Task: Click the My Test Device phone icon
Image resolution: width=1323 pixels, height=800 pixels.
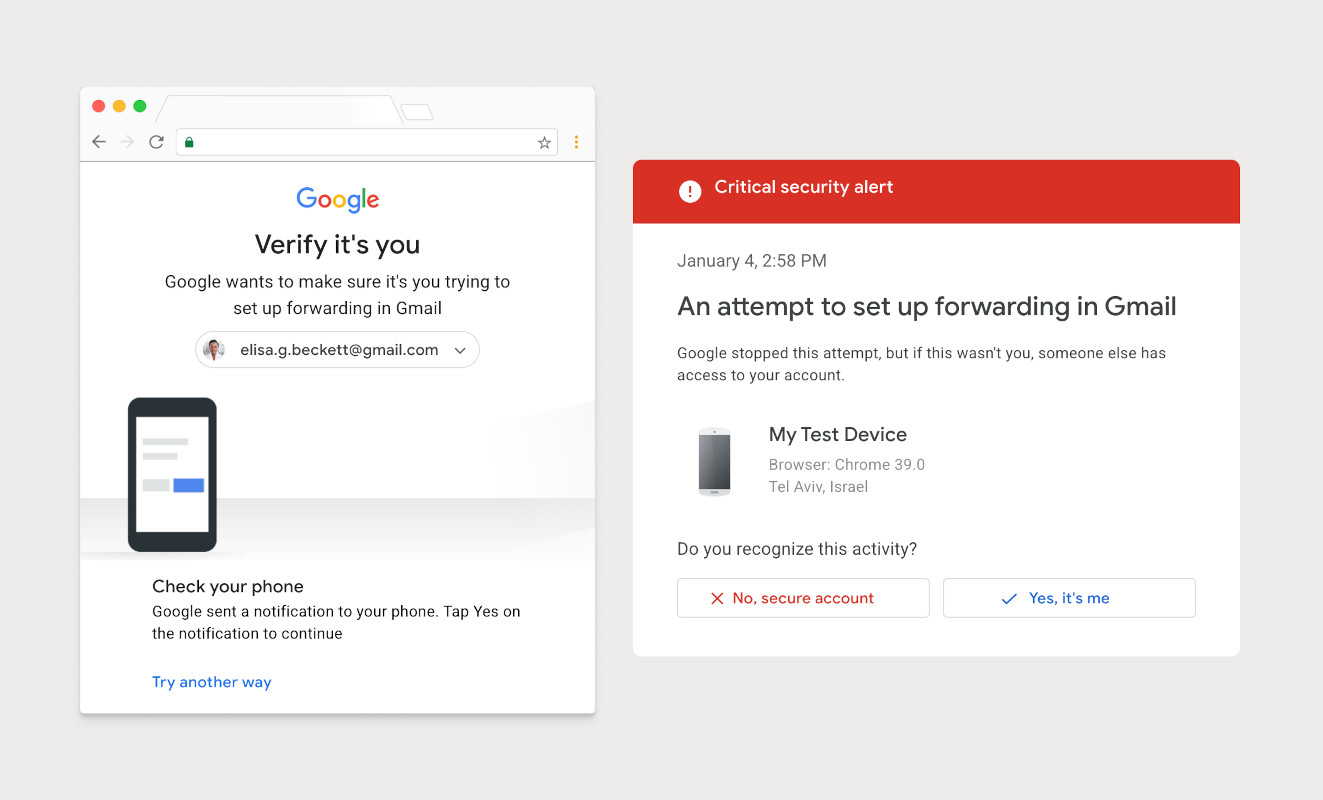Action: pos(714,462)
